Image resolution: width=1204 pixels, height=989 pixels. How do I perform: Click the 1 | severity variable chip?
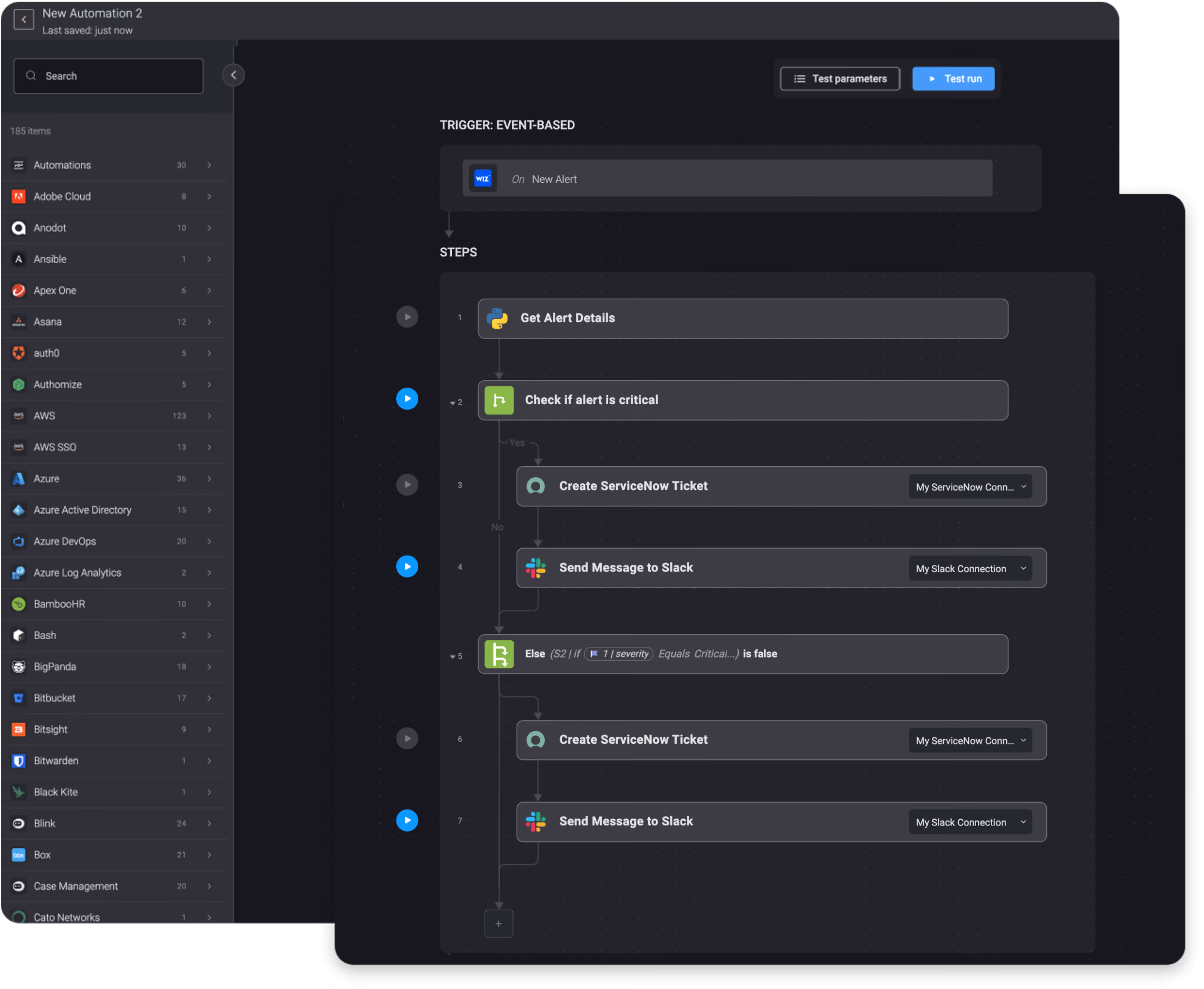click(x=620, y=655)
